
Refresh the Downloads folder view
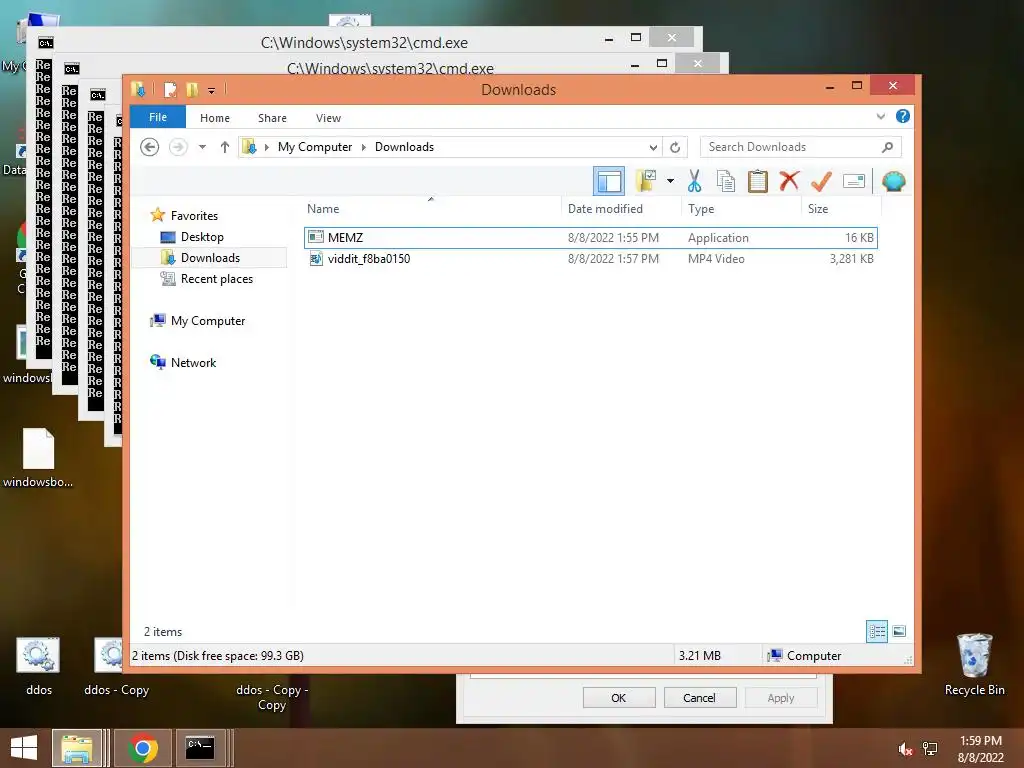(x=675, y=147)
